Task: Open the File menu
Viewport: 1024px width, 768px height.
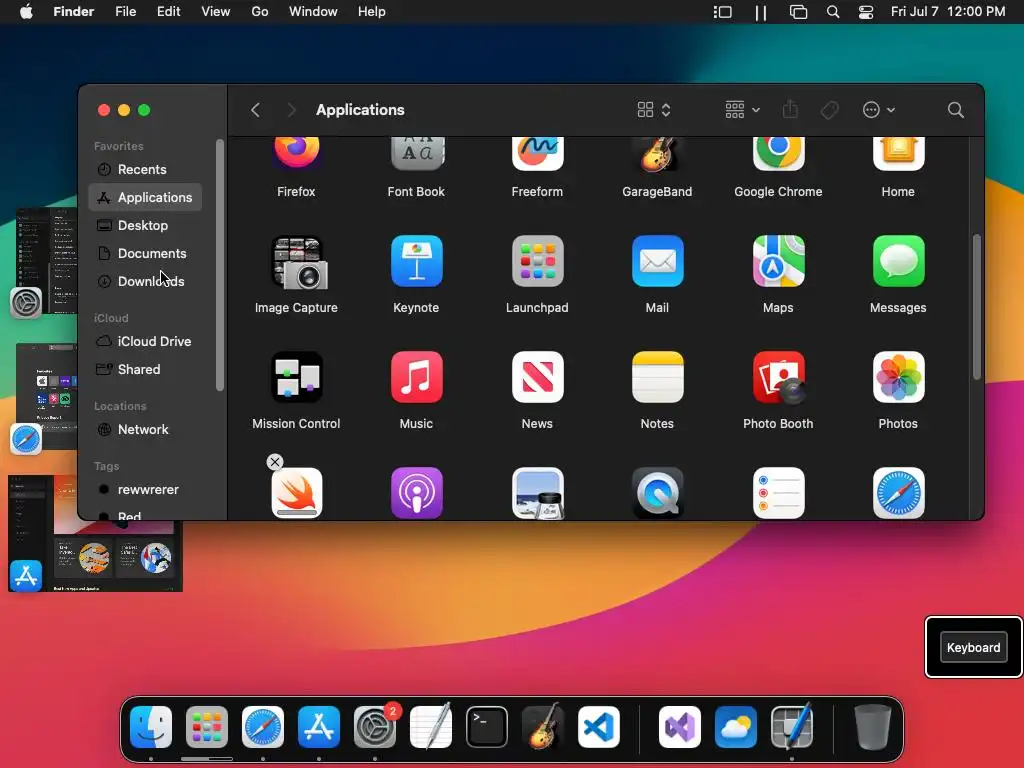Action: [125, 12]
